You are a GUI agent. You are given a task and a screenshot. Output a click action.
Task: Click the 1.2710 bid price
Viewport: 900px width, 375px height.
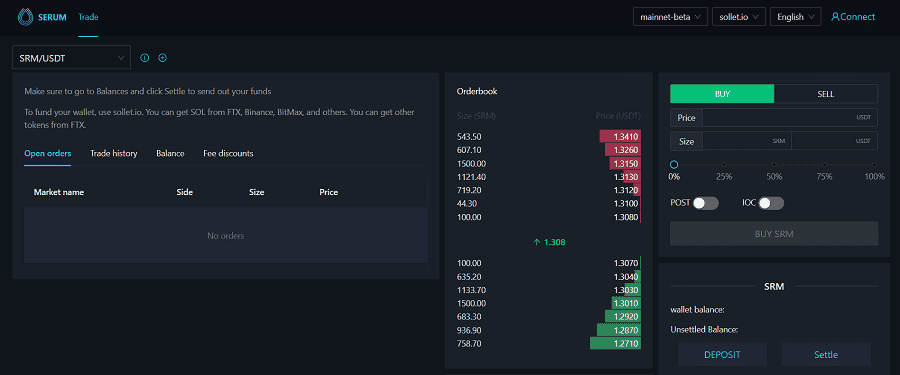625,343
